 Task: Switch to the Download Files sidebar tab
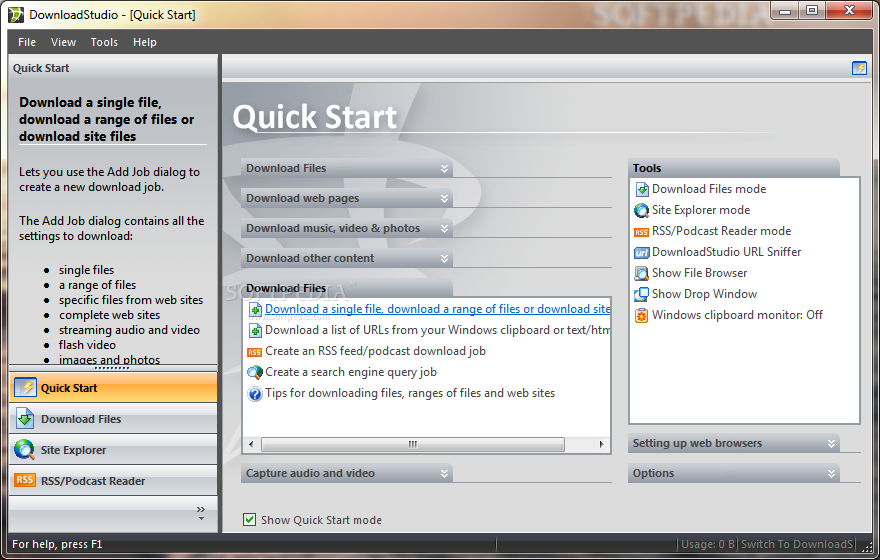click(x=113, y=419)
